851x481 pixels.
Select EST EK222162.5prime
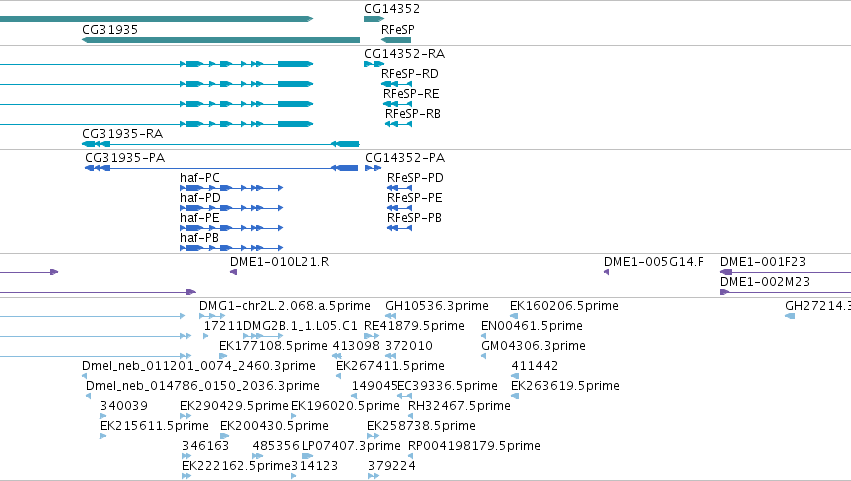[187, 476]
